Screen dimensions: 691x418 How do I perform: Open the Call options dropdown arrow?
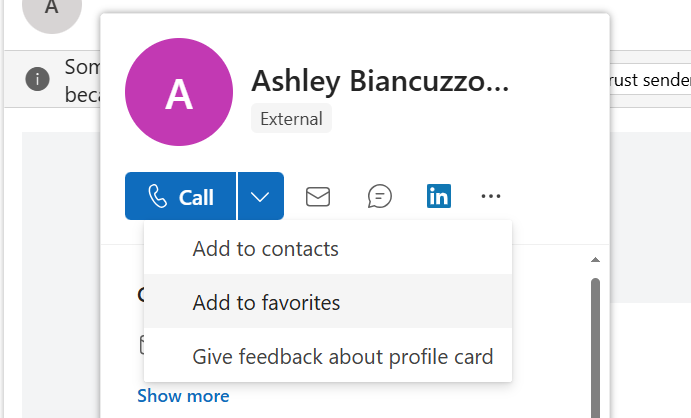pyautogui.click(x=261, y=196)
